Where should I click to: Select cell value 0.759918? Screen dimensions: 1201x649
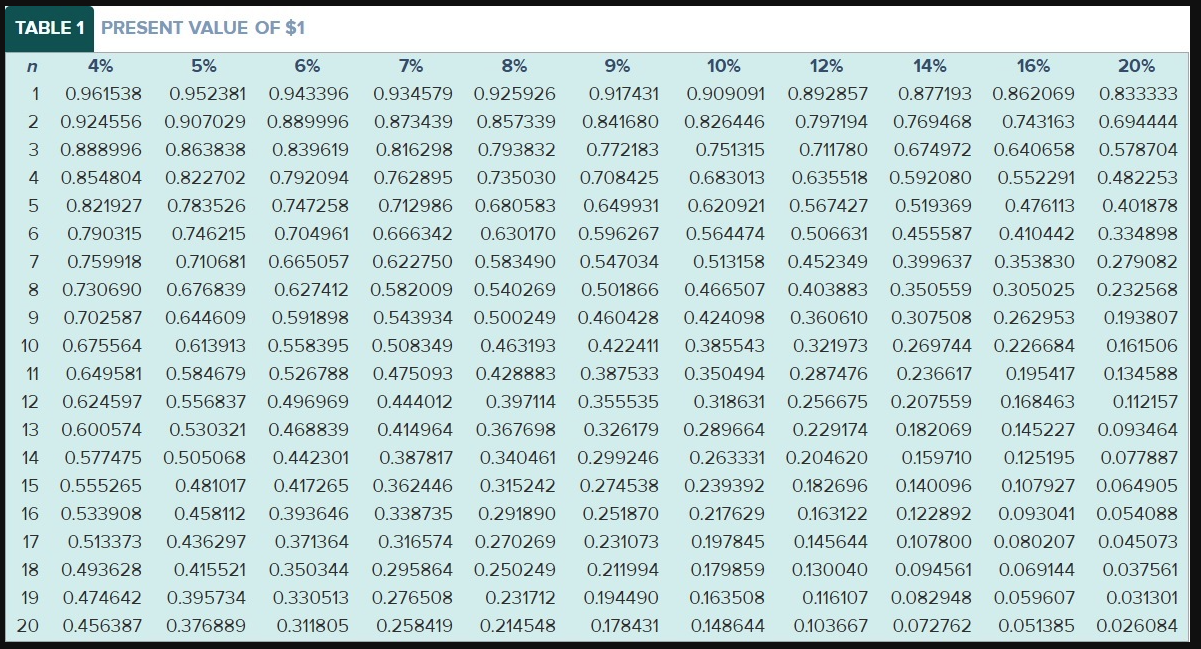105,262
